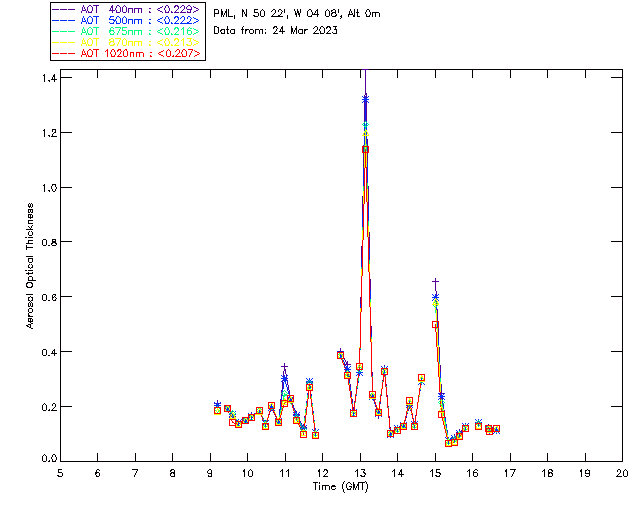Click the AOT 870nm legend entry
Screen dimensions: 640x512
coord(127,42)
